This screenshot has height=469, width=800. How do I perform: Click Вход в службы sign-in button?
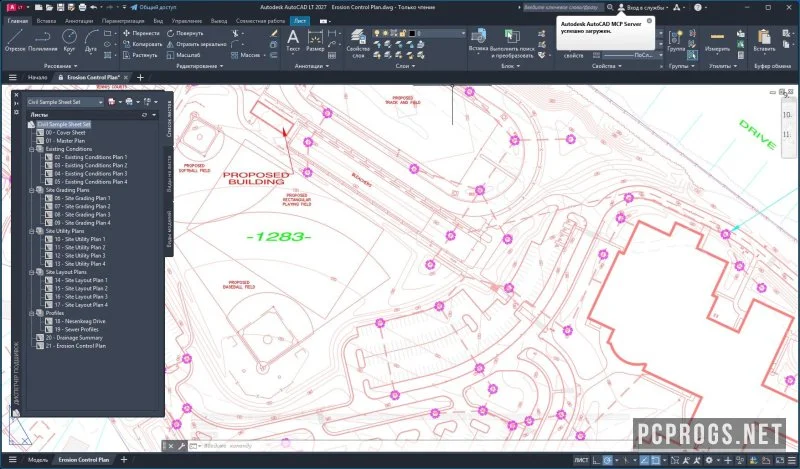pyautogui.click(x=642, y=8)
